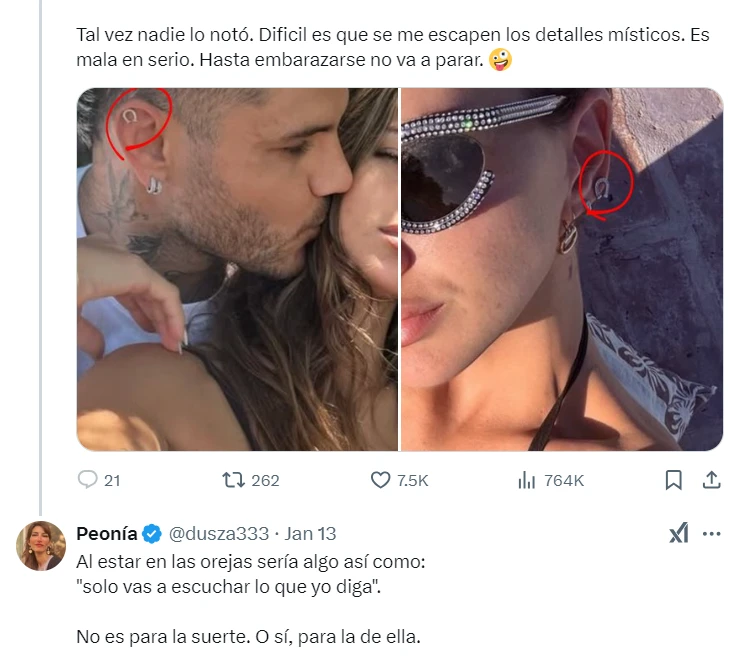Open the left photo of the couple kissing
This screenshot has height=657, width=732.
[x=237, y=269]
